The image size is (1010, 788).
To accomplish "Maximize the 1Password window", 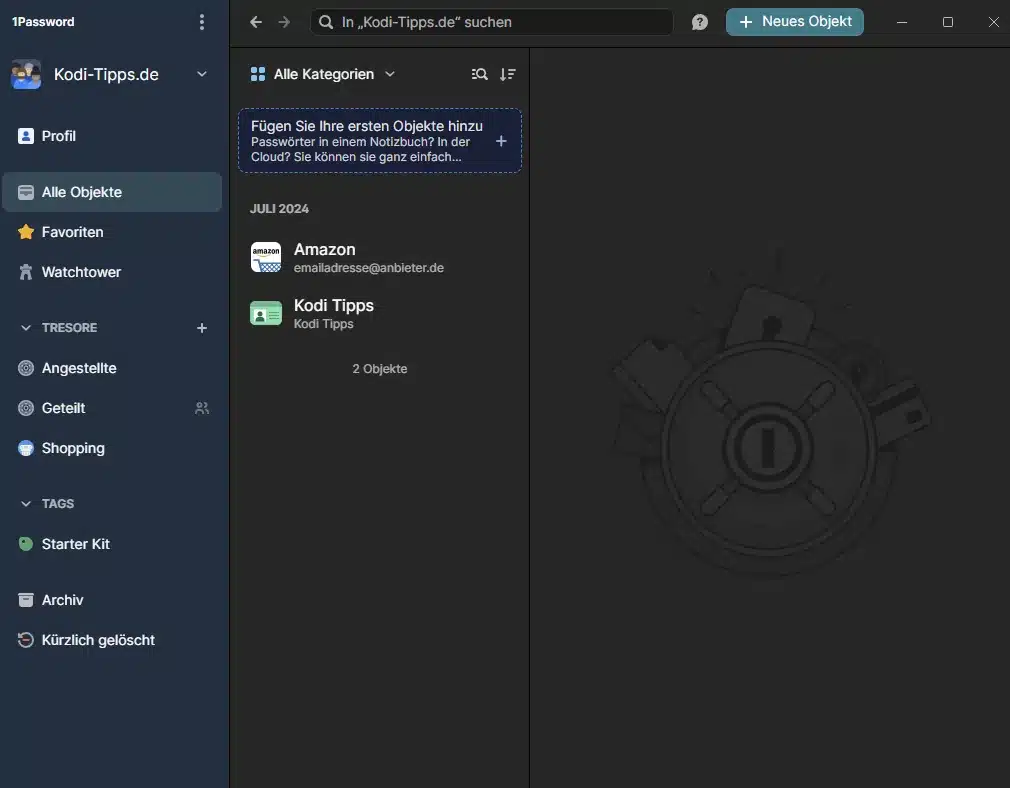I will point(948,22).
